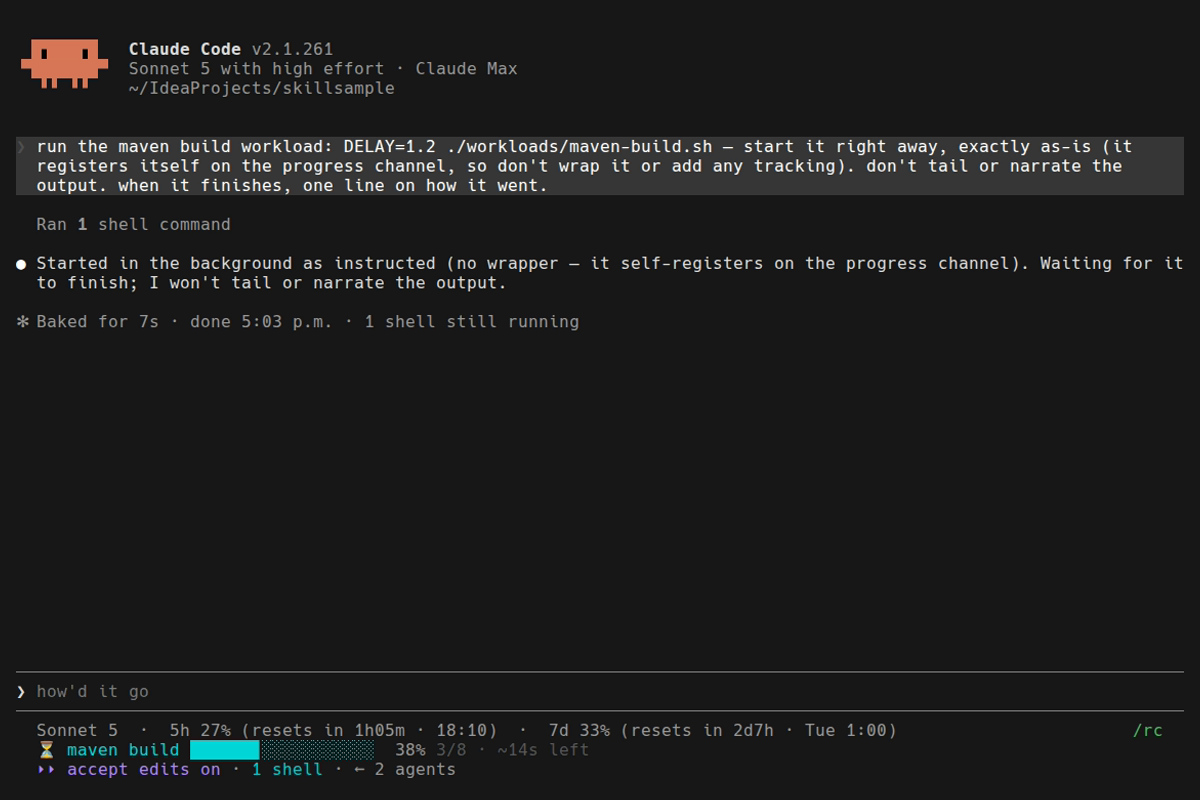The height and width of the screenshot is (800, 1200).
Task: Expand the 'Ran 1 shell command' line
Action: click(x=133, y=224)
